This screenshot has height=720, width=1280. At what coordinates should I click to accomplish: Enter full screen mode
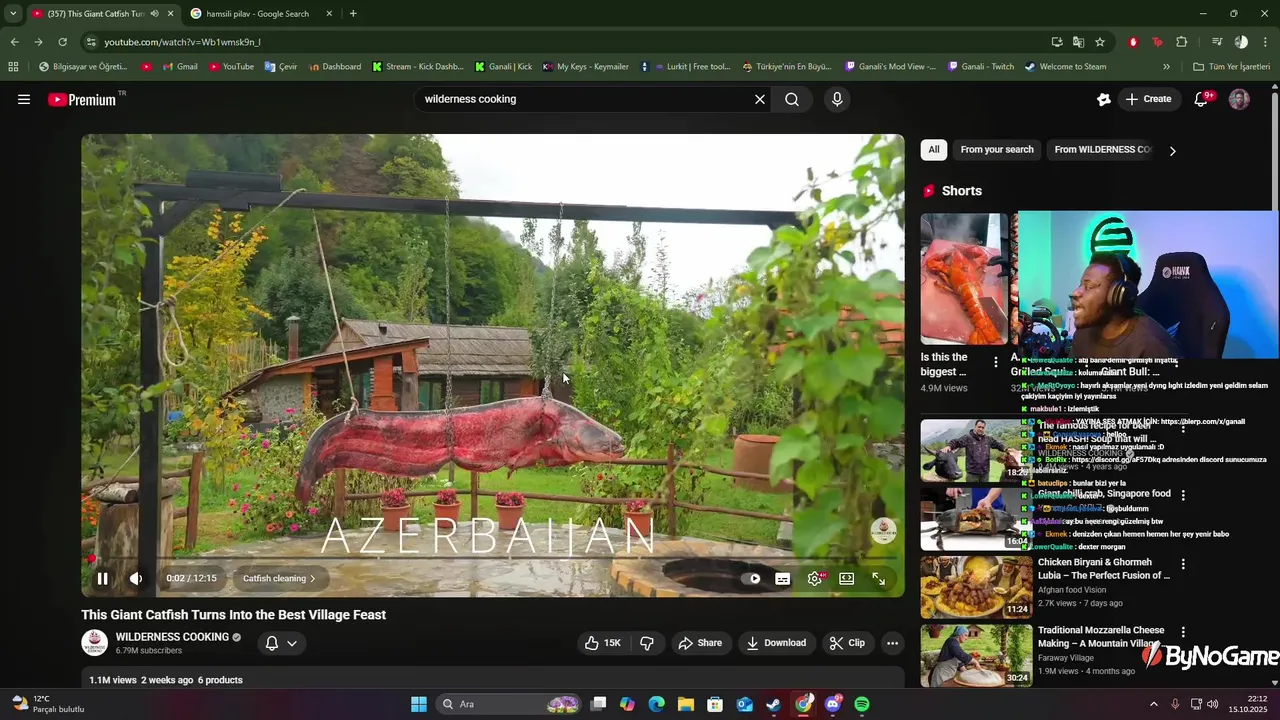pos(879,578)
